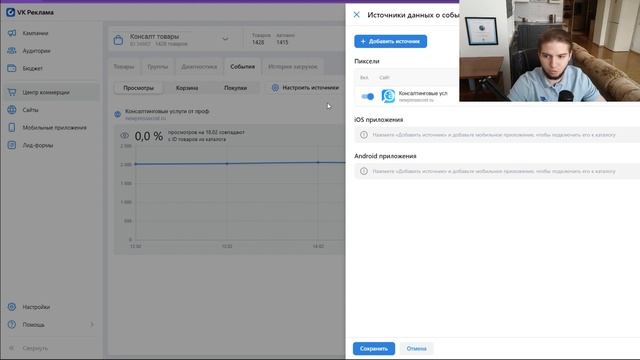The width and height of the screenshot is (640, 360).
Task: Click the Android приложения heading
Action: (385, 156)
